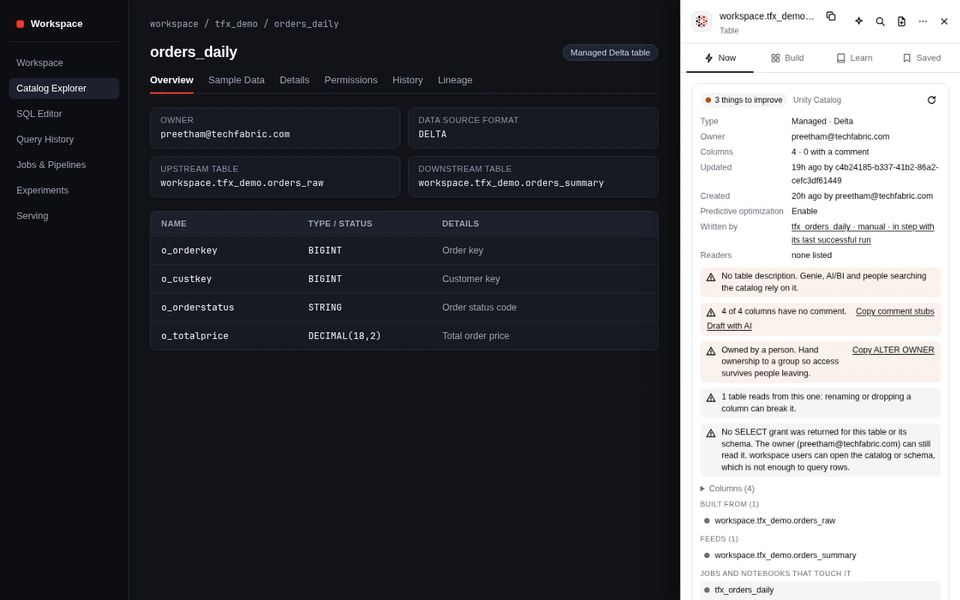The height and width of the screenshot is (600, 960).
Task: Click warning icon beside No SELECT grant
Action: (x=711, y=433)
